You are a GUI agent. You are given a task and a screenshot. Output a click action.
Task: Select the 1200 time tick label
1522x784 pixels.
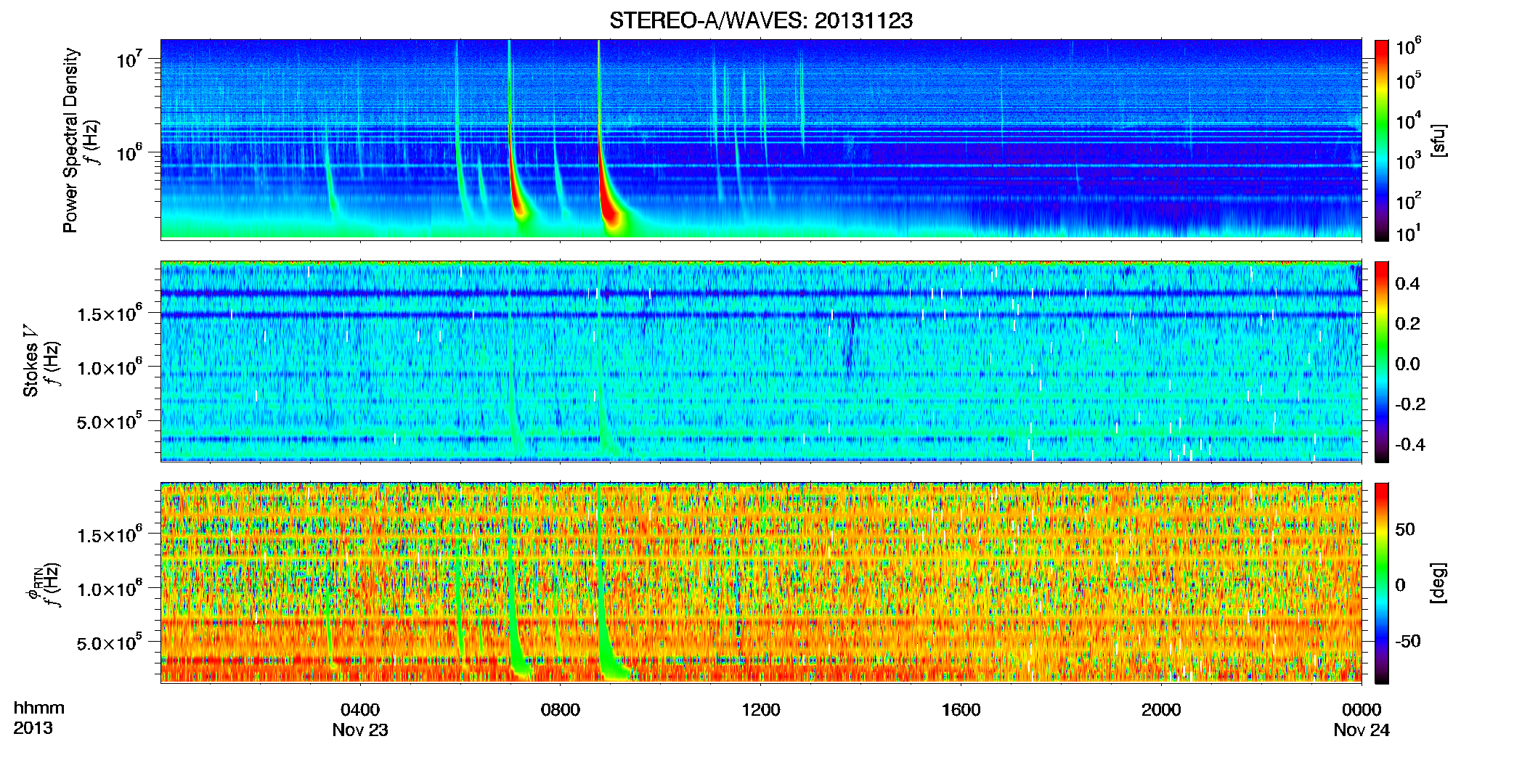(761, 710)
